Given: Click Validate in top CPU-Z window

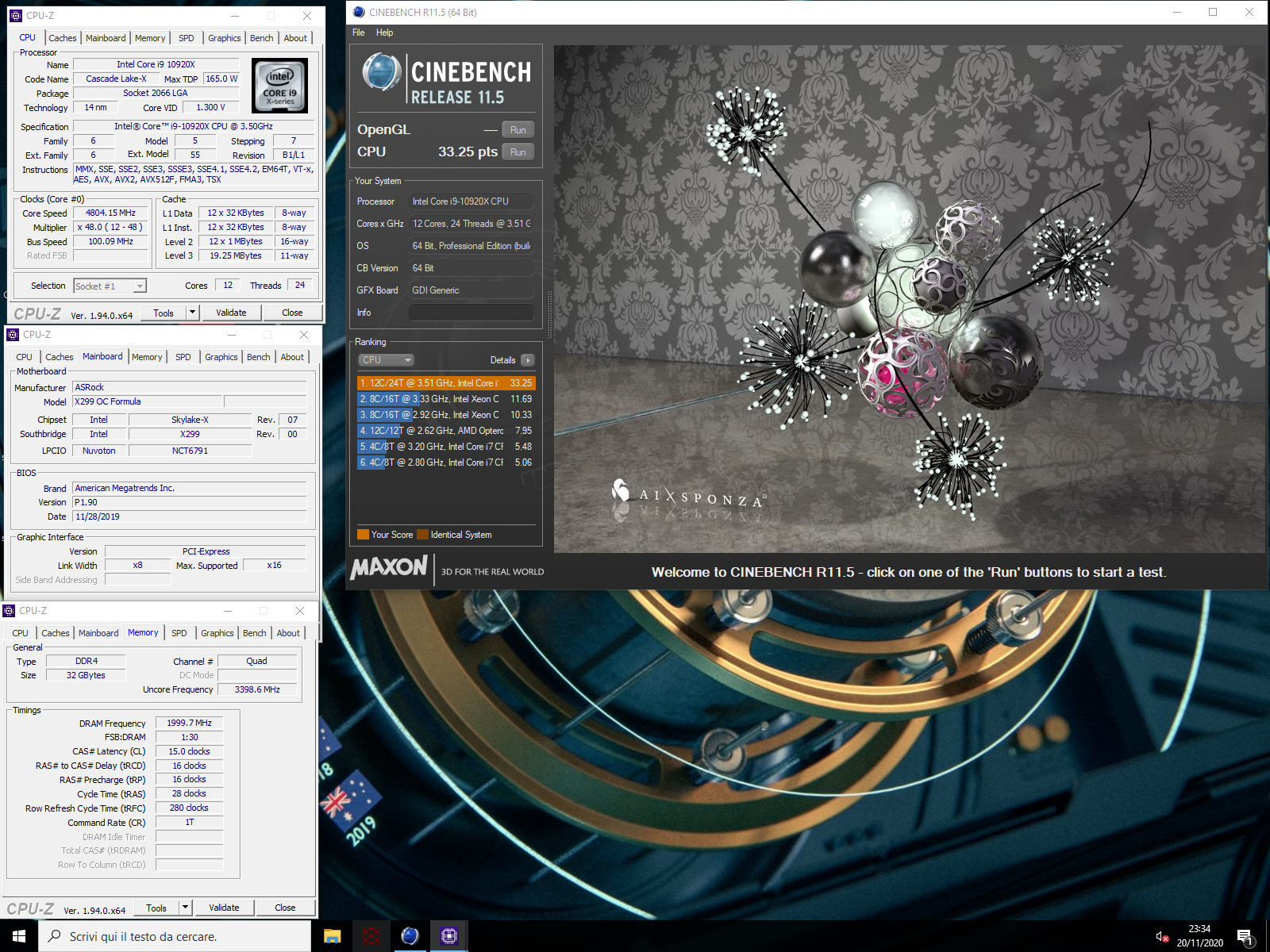Looking at the screenshot, I should pyautogui.click(x=231, y=313).
